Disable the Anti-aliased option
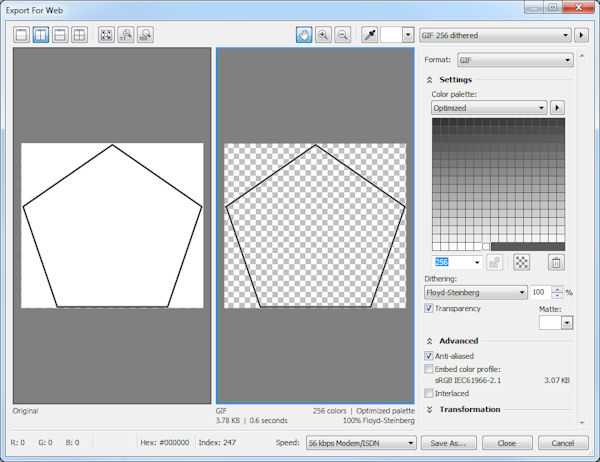The width and height of the screenshot is (600, 462). click(429, 356)
